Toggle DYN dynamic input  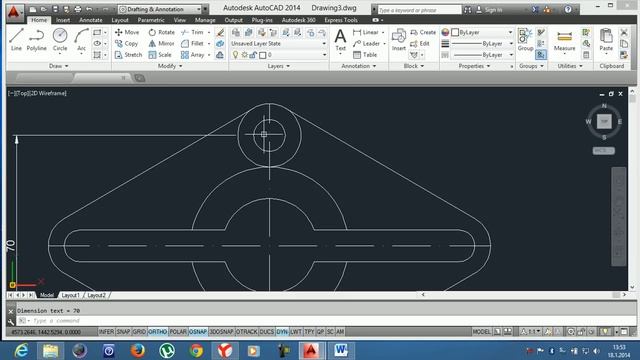point(282,332)
